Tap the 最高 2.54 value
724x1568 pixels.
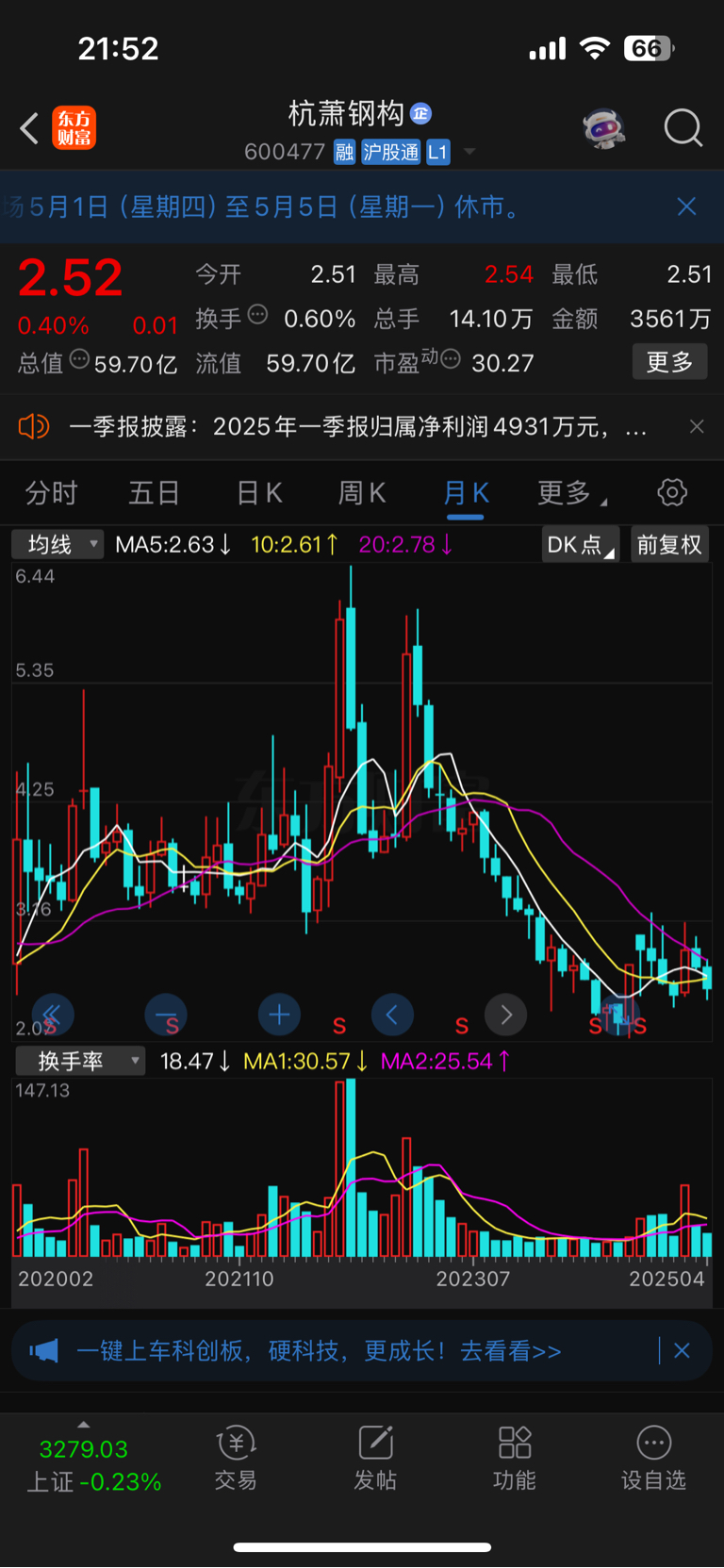[509, 274]
